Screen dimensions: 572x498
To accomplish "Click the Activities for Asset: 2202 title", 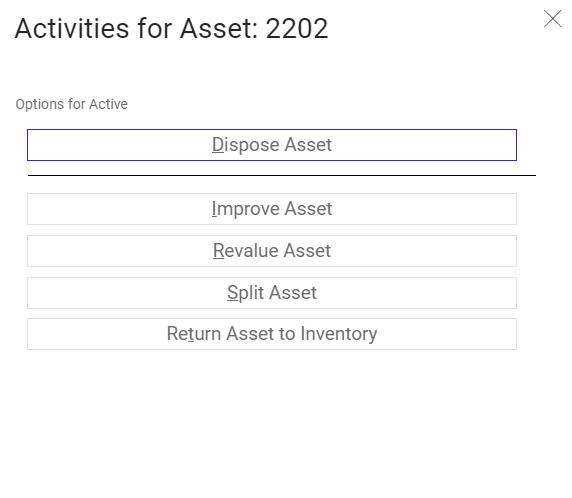I will point(171,28).
